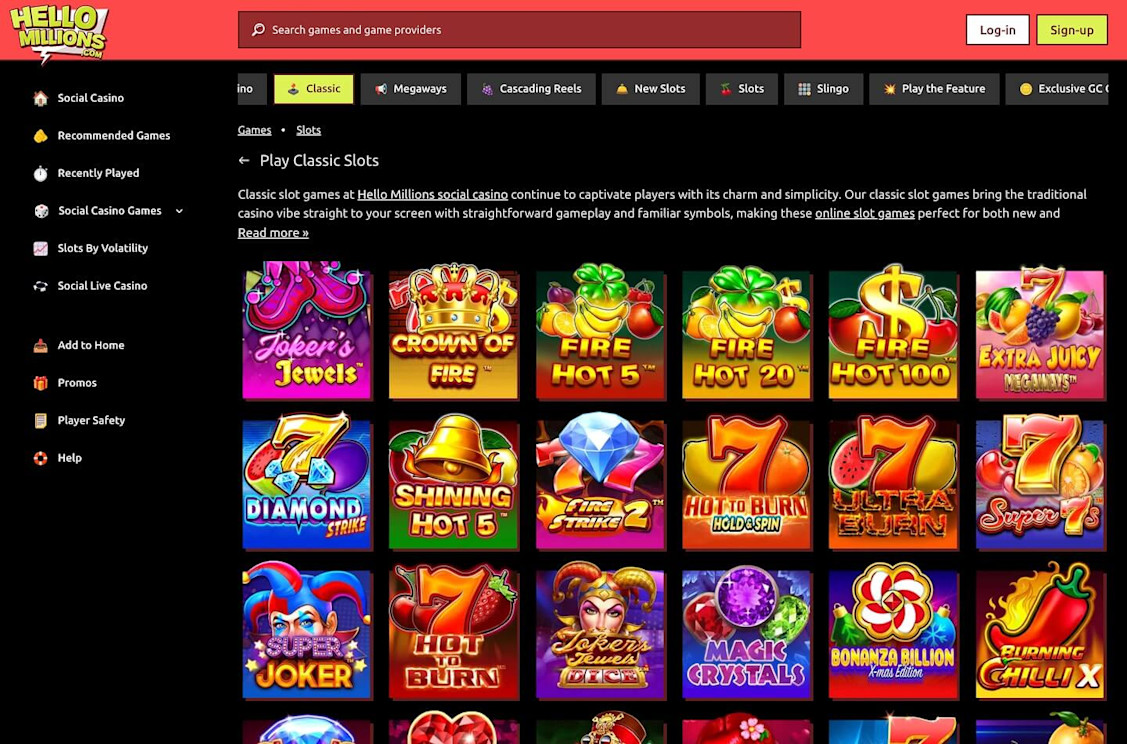Switch to the Megaways tab

click(x=410, y=89)
